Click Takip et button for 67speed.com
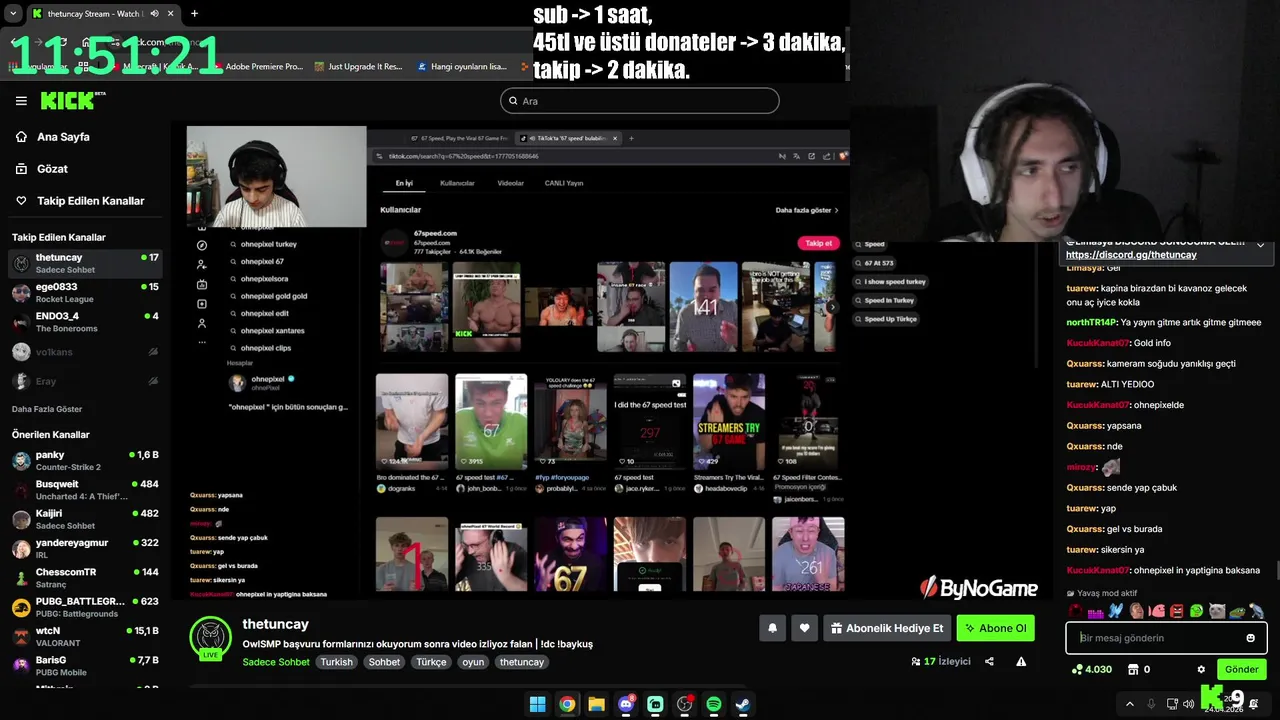The width and height of the screenshot is (1280, 720). coord(819,243)
